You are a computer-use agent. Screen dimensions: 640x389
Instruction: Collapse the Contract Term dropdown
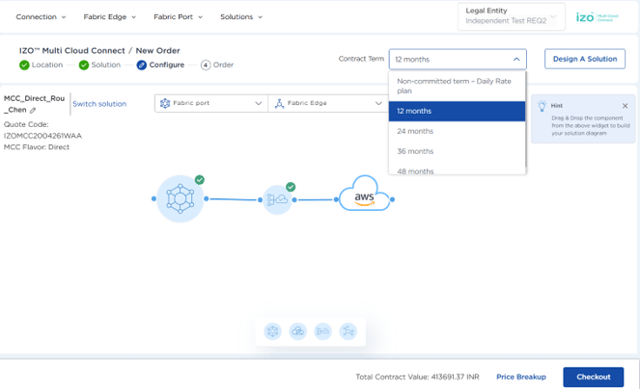[516, 59]
